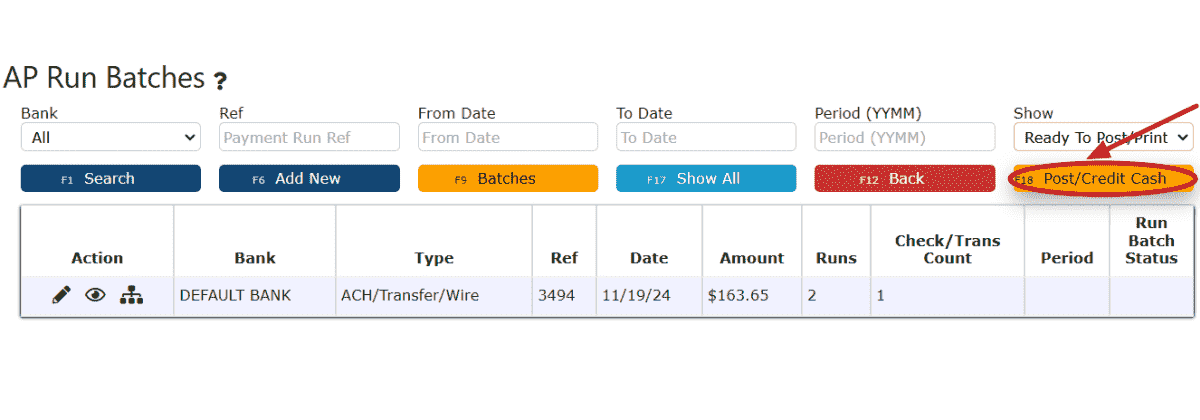Open the Bank dropdown set to All
1200x420 pixels.
110,137
